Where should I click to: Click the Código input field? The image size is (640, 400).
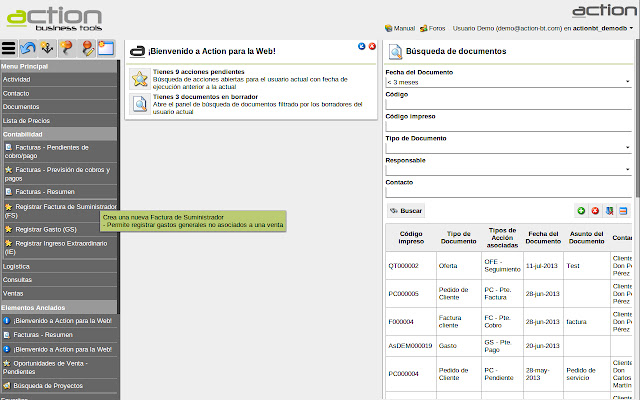click(x=509, y=104)
